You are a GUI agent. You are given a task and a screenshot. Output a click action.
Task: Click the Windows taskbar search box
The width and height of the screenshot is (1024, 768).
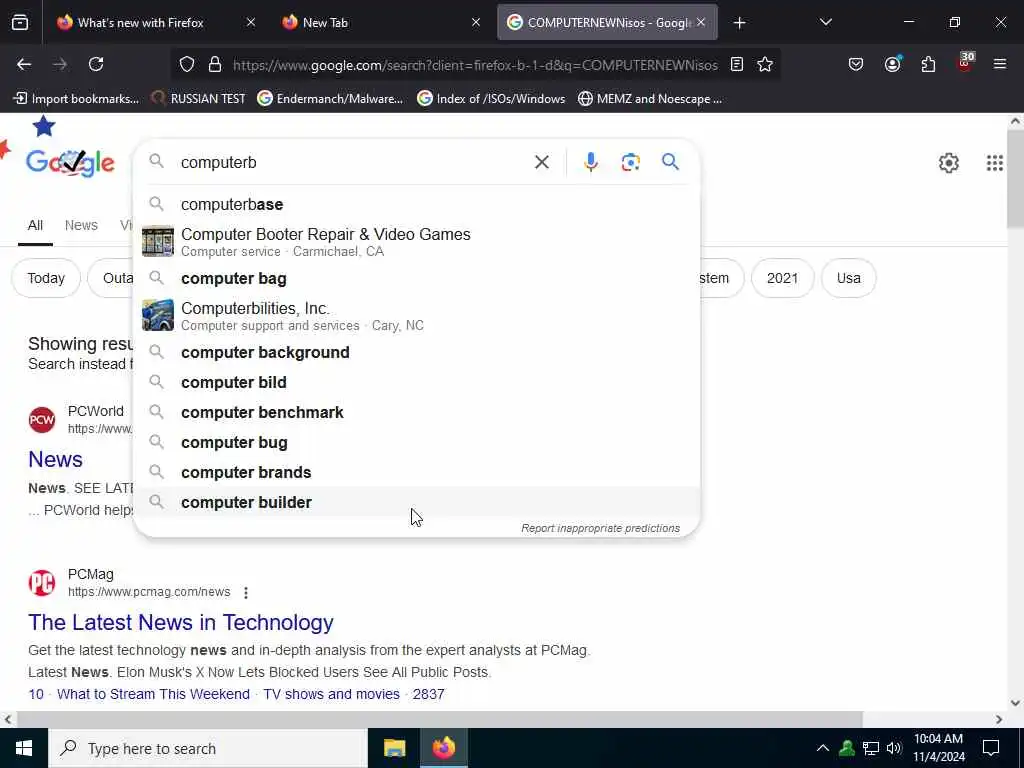click(x=208, y=748)
